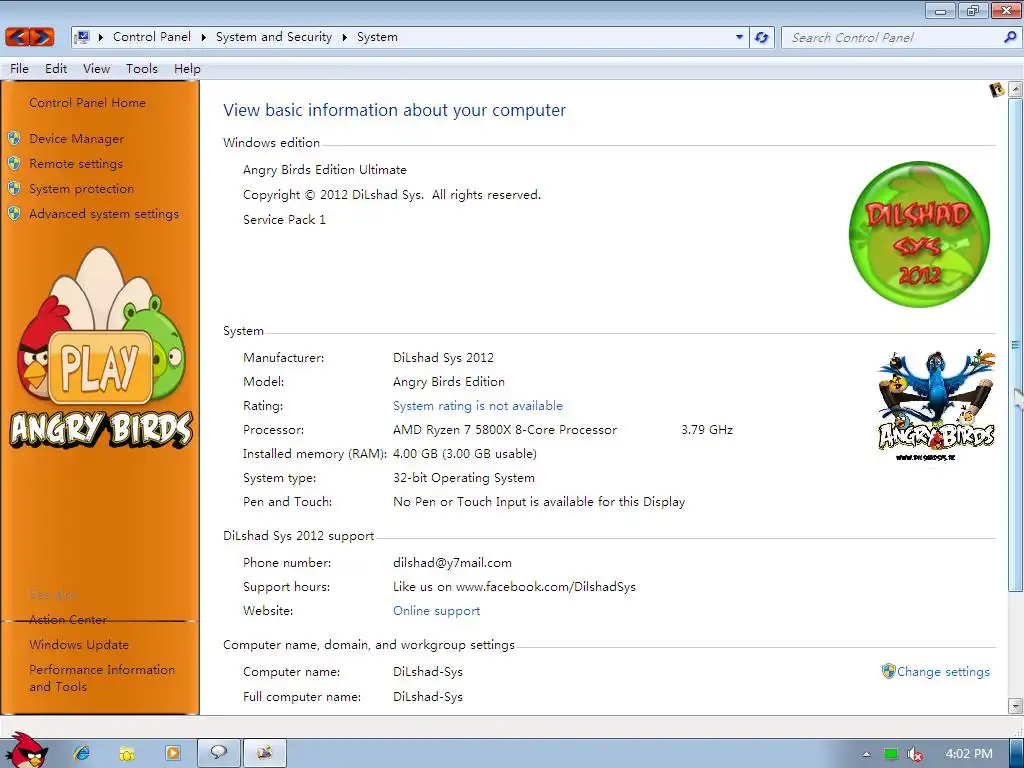Click the back navigation arrow
Image resolution: width=1024 pixels, height=768 pixels.
pyautogui.click(x=18, y=37)
